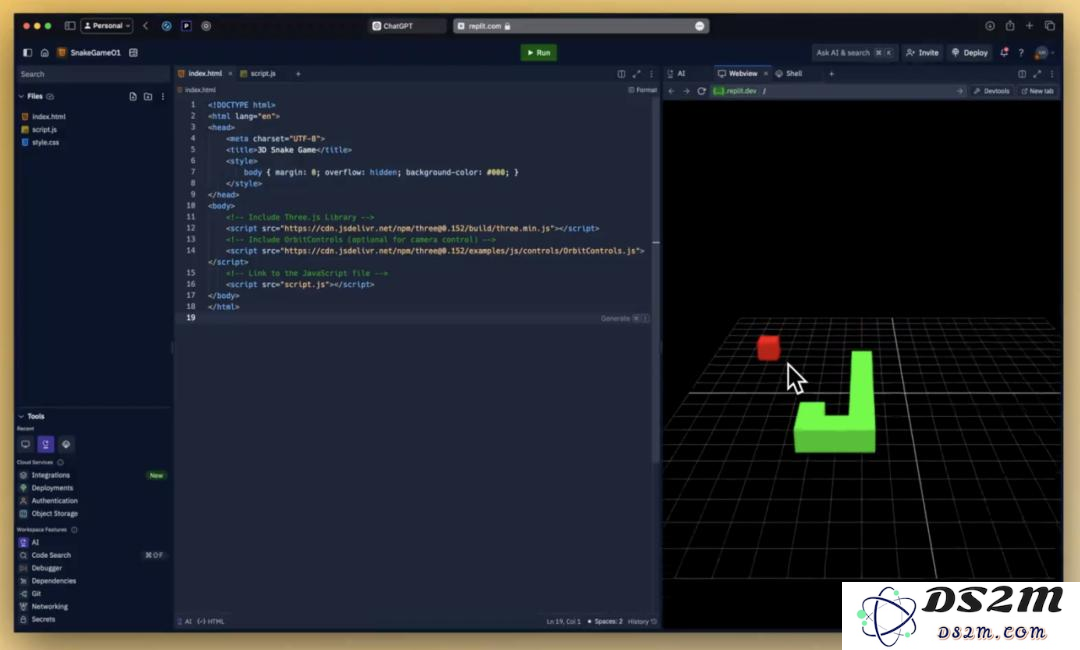Click the green Run button
This screenshot has height=650, width=1080.
point(539,52)
